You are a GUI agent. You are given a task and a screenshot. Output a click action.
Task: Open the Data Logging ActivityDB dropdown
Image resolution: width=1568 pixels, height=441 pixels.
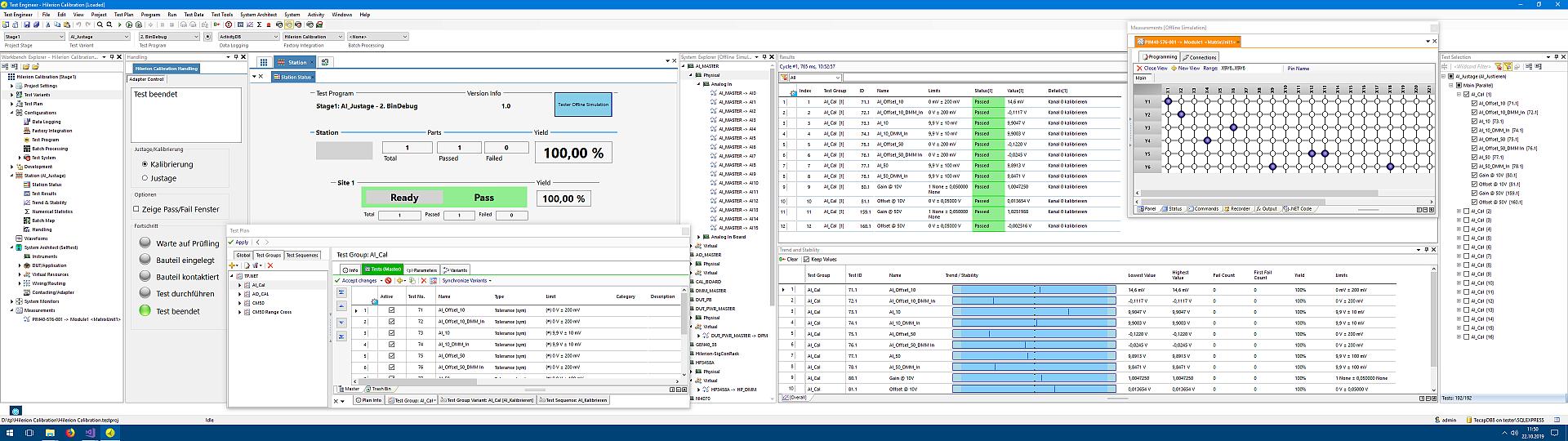click(x=275, y=37)
